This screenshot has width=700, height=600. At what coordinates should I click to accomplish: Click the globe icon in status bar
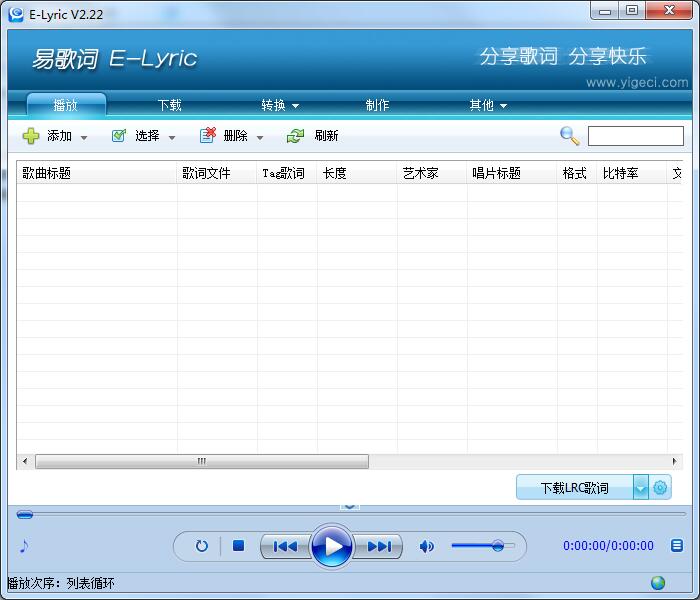[x=658, y=583]
